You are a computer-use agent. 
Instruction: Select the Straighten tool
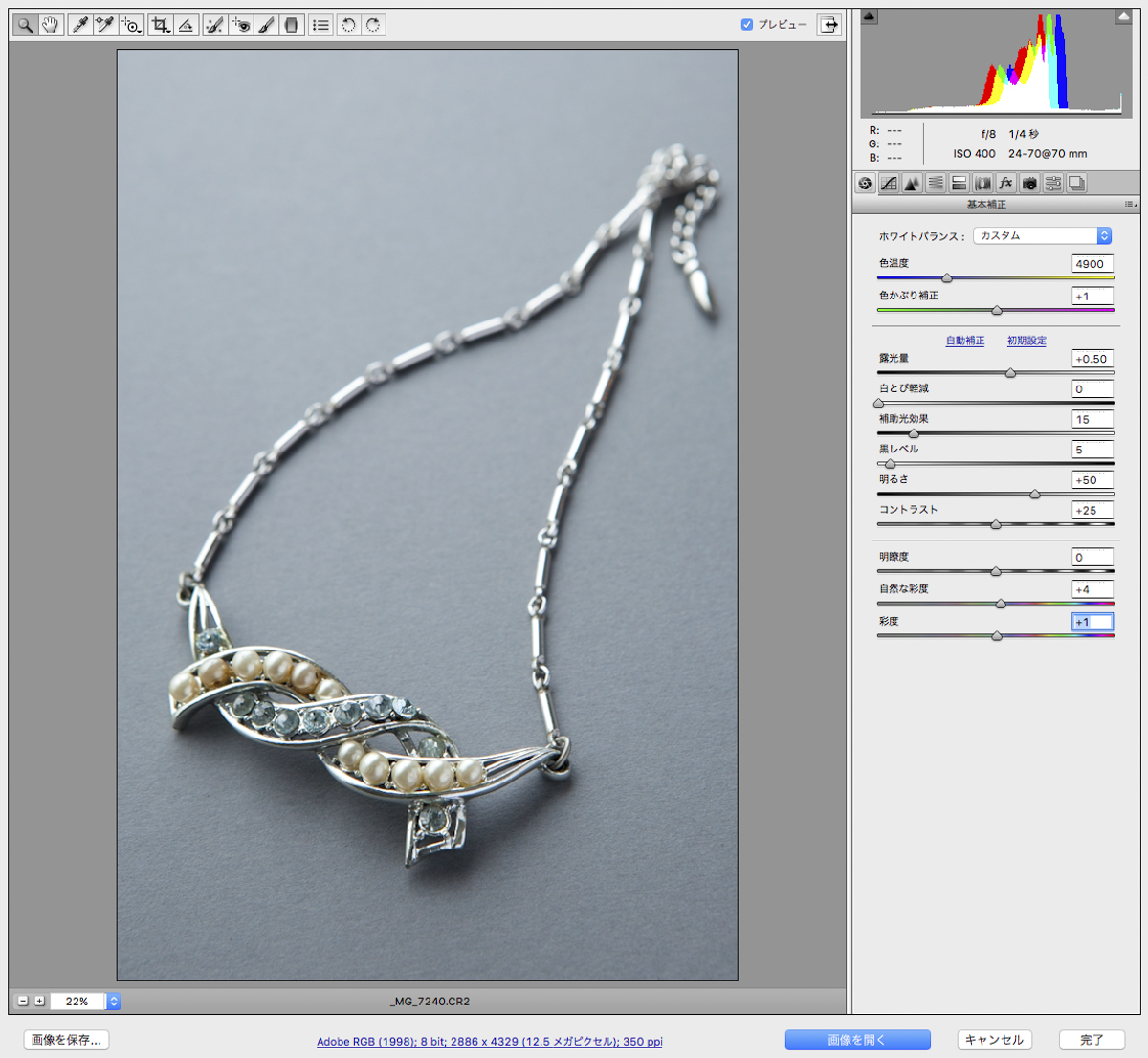coord(187,25)
